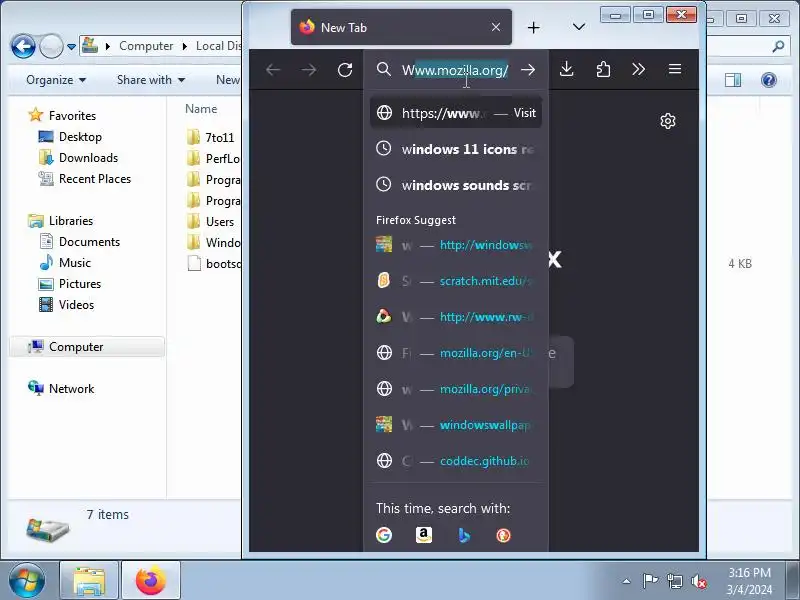Show hidden tray icons arrow
The image size is (800, 600).
coord(626,581)
